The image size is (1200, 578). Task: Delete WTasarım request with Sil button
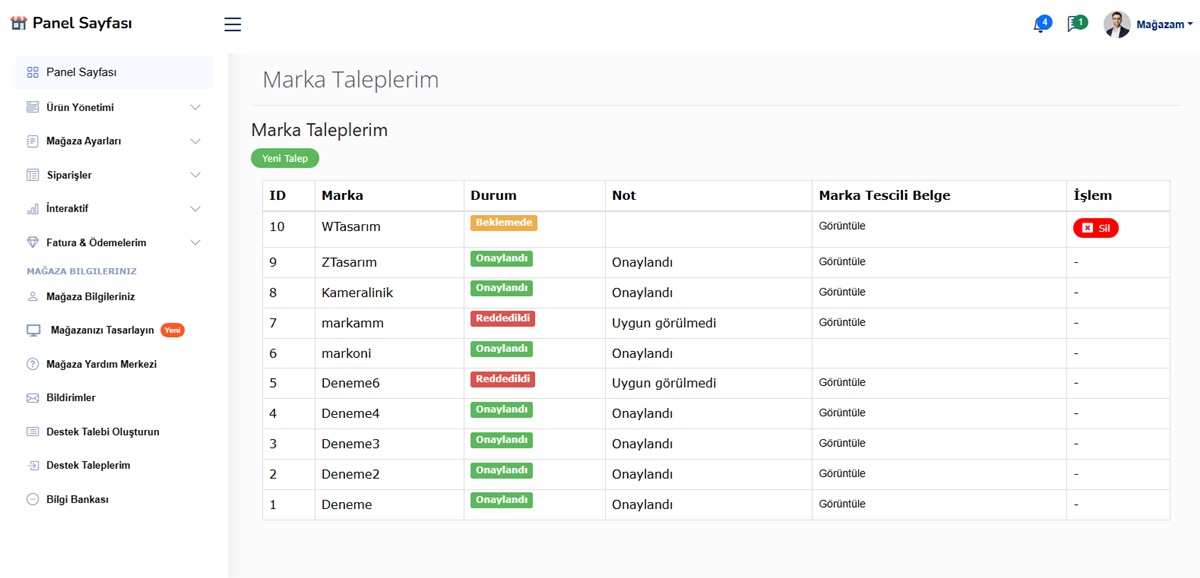1095,228
